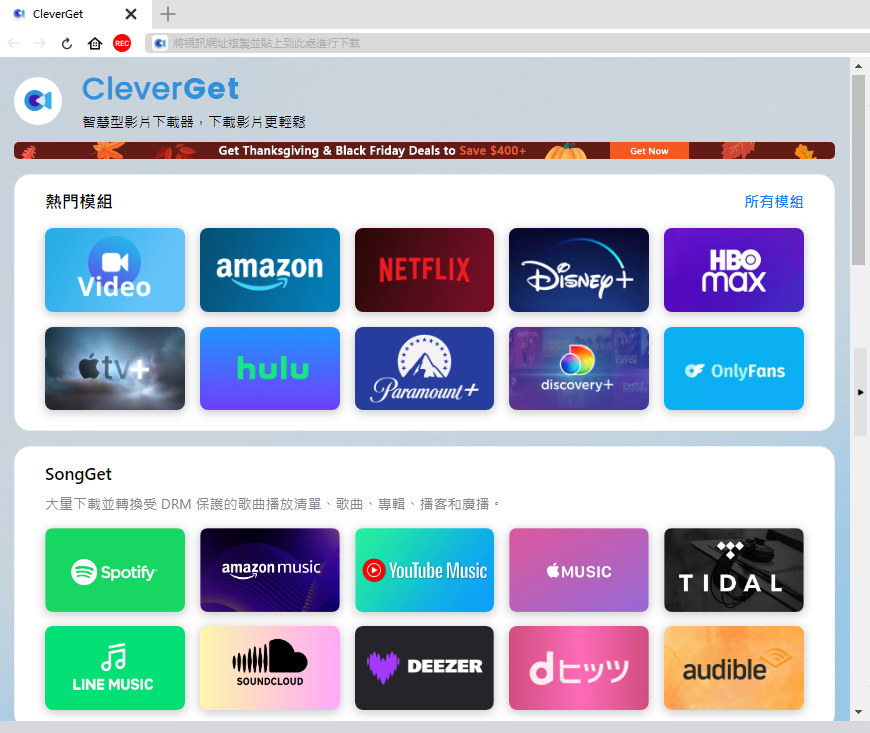870x733 pixels.
Task: Close the CleverGet tab
Action: tap(131, 14)
